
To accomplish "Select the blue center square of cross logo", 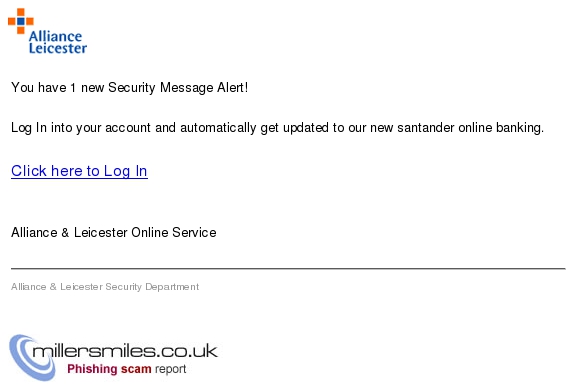I will (x=21, y=21).
